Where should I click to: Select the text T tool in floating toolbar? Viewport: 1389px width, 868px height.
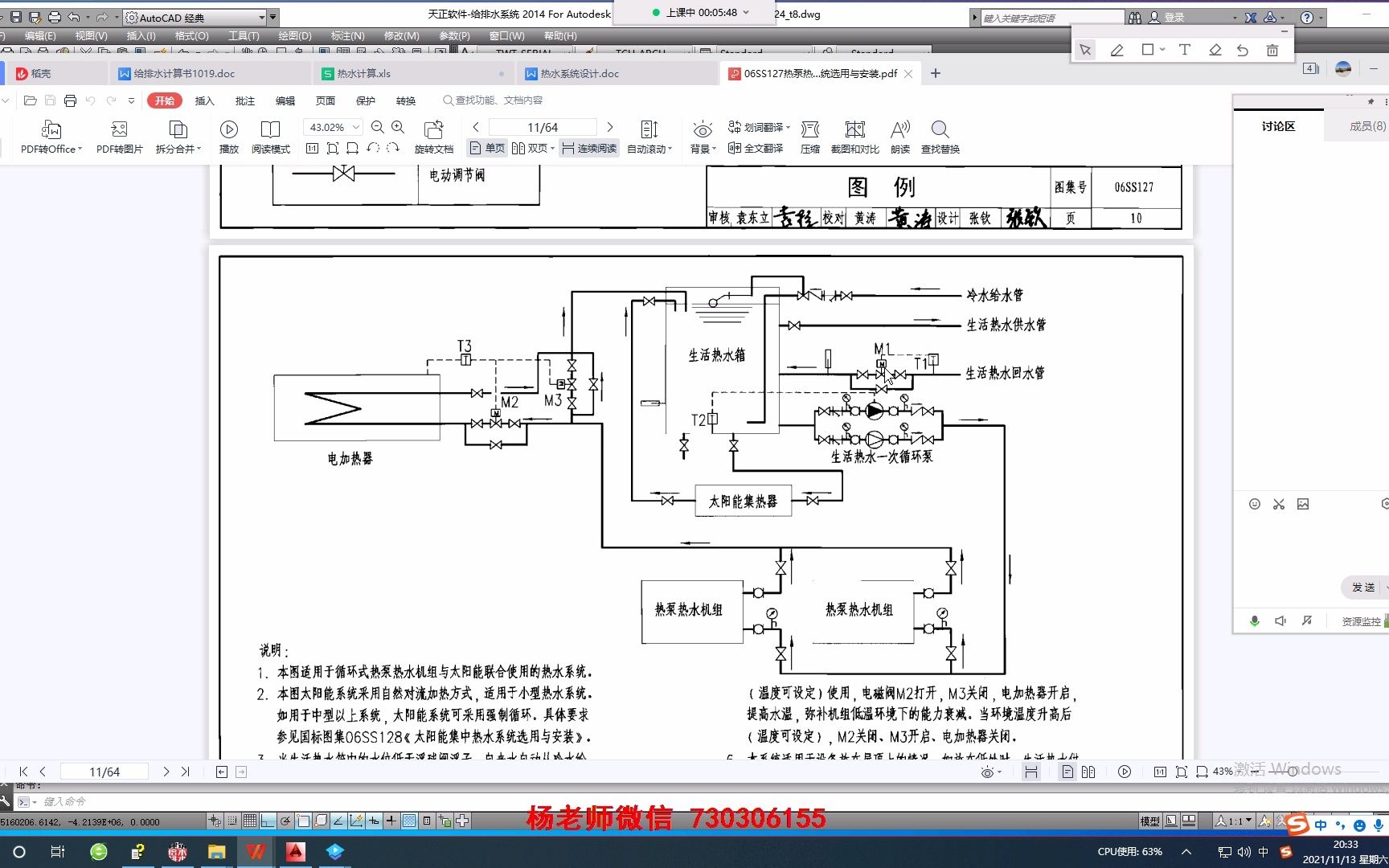1184,50
